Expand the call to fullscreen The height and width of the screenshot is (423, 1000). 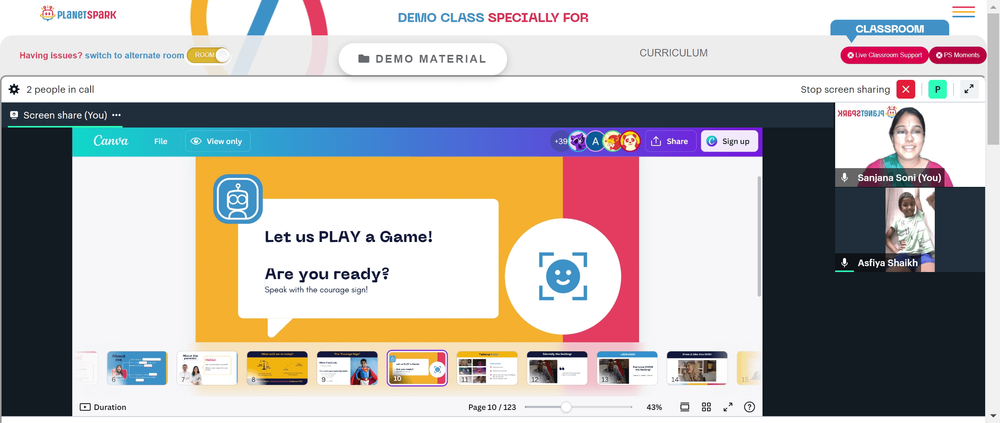click(969, 89)
